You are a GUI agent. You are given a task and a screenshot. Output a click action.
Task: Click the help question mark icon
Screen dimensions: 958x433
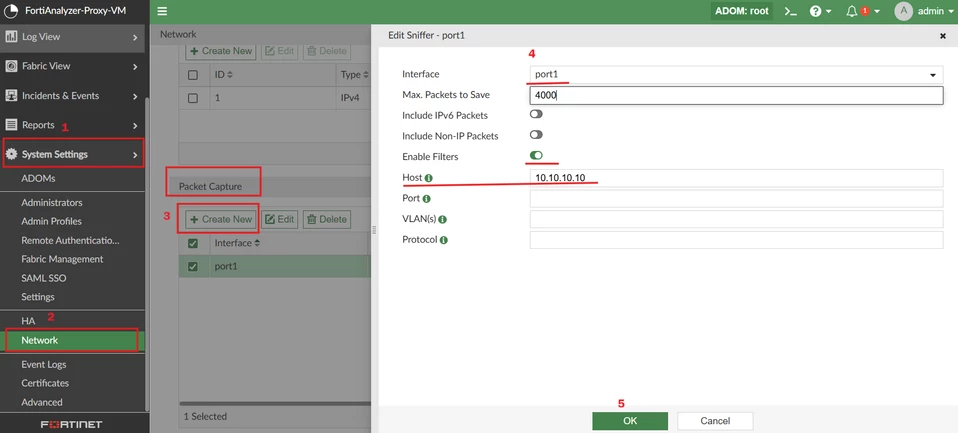click(x=815, y=11)
